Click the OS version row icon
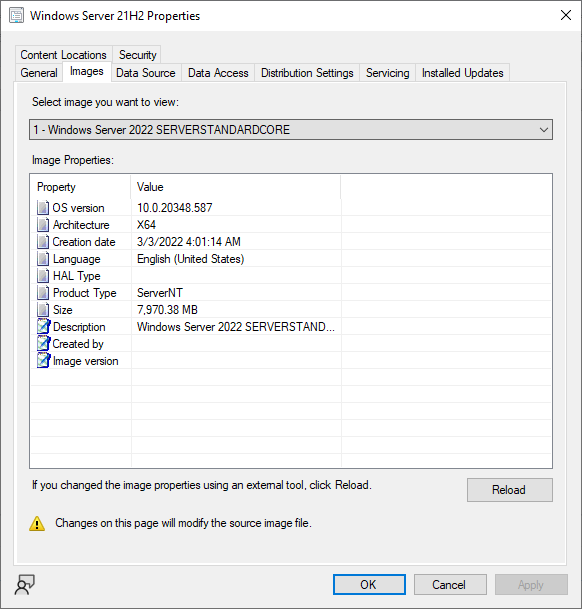Screen dimensions: 582x609 click(x=43, y=207)
